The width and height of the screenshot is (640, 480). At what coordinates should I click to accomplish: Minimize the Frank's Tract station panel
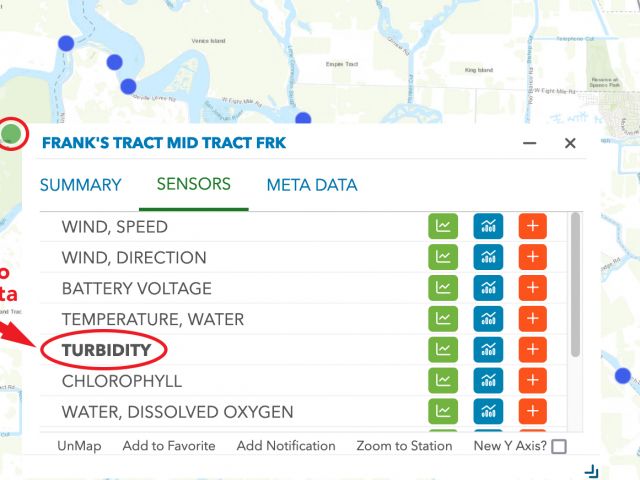[x=529, y=143]
